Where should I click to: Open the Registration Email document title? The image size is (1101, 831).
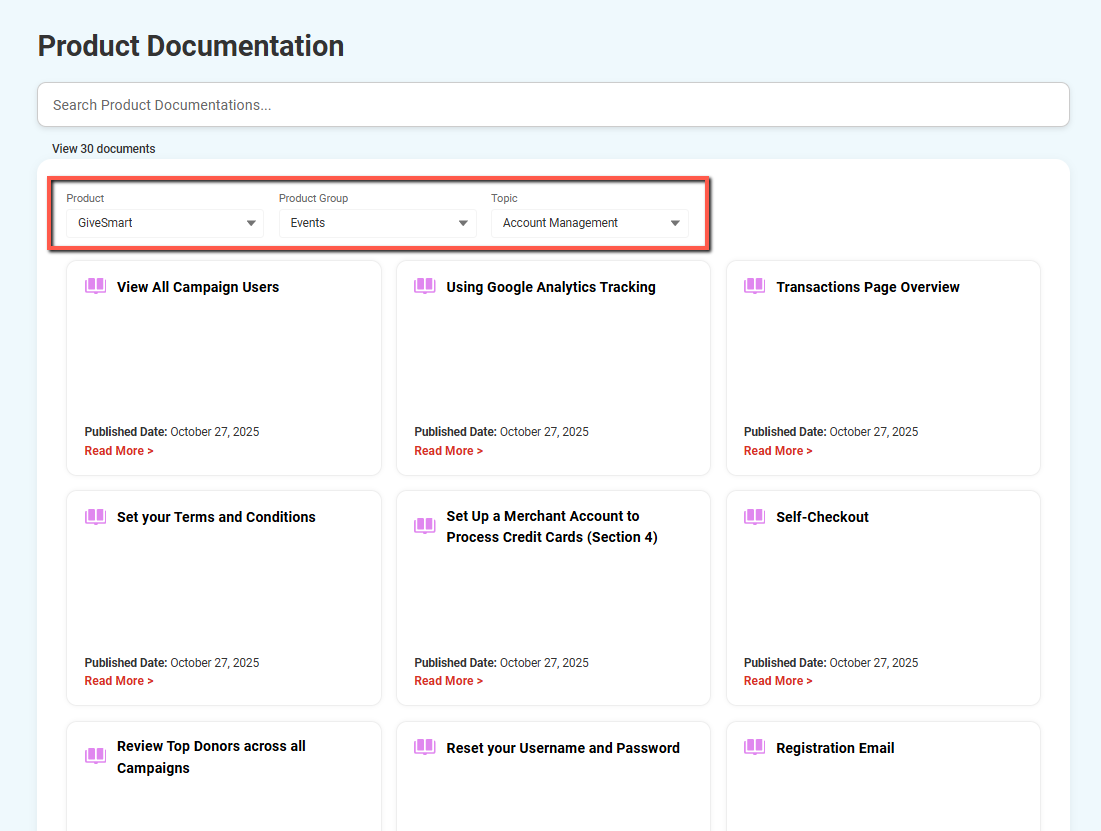(x=835, y=748)
